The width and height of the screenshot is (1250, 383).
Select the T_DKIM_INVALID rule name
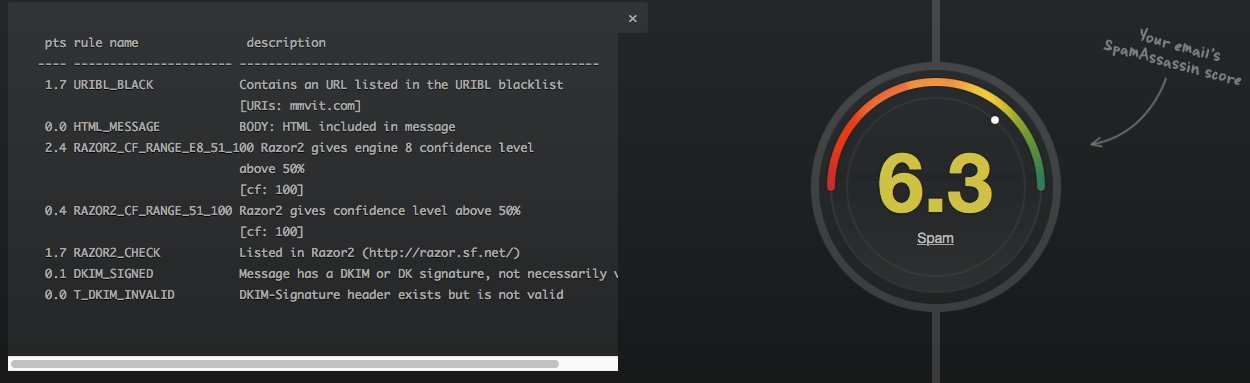click(x=124, y=295)
